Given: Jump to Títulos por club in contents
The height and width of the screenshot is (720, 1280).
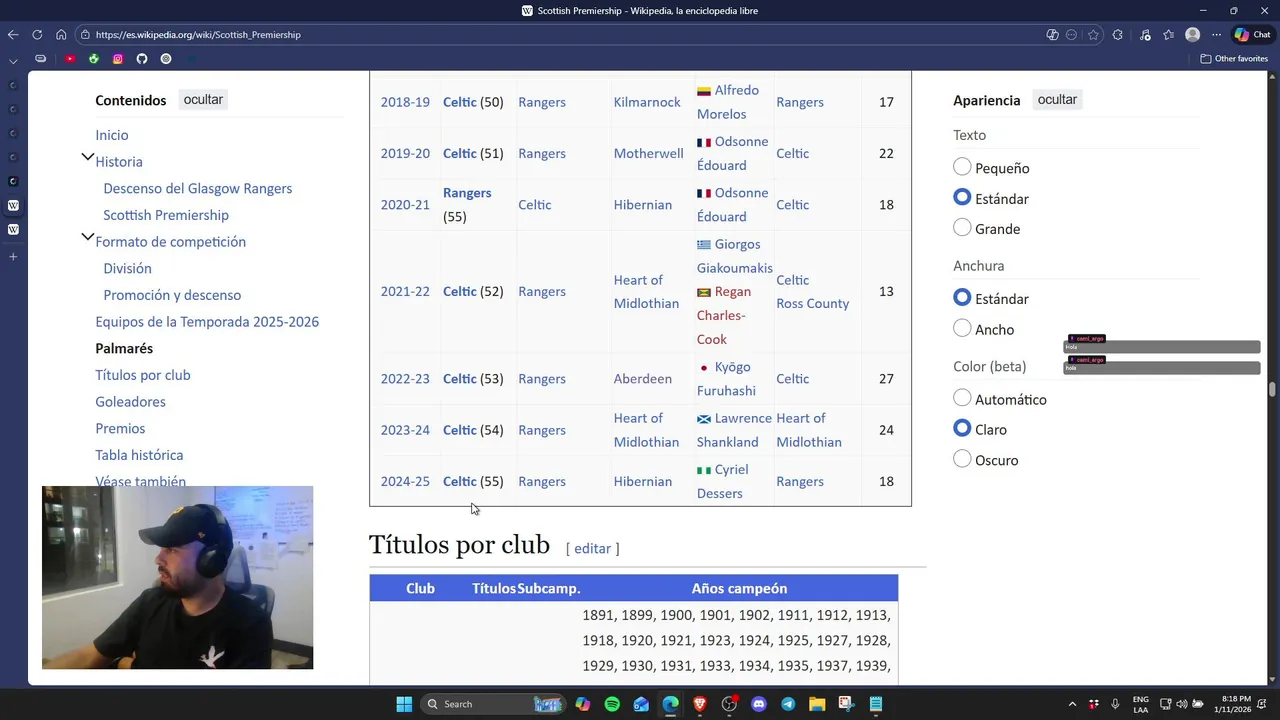Looking at the screenshot, I should (x=143, y=375).
